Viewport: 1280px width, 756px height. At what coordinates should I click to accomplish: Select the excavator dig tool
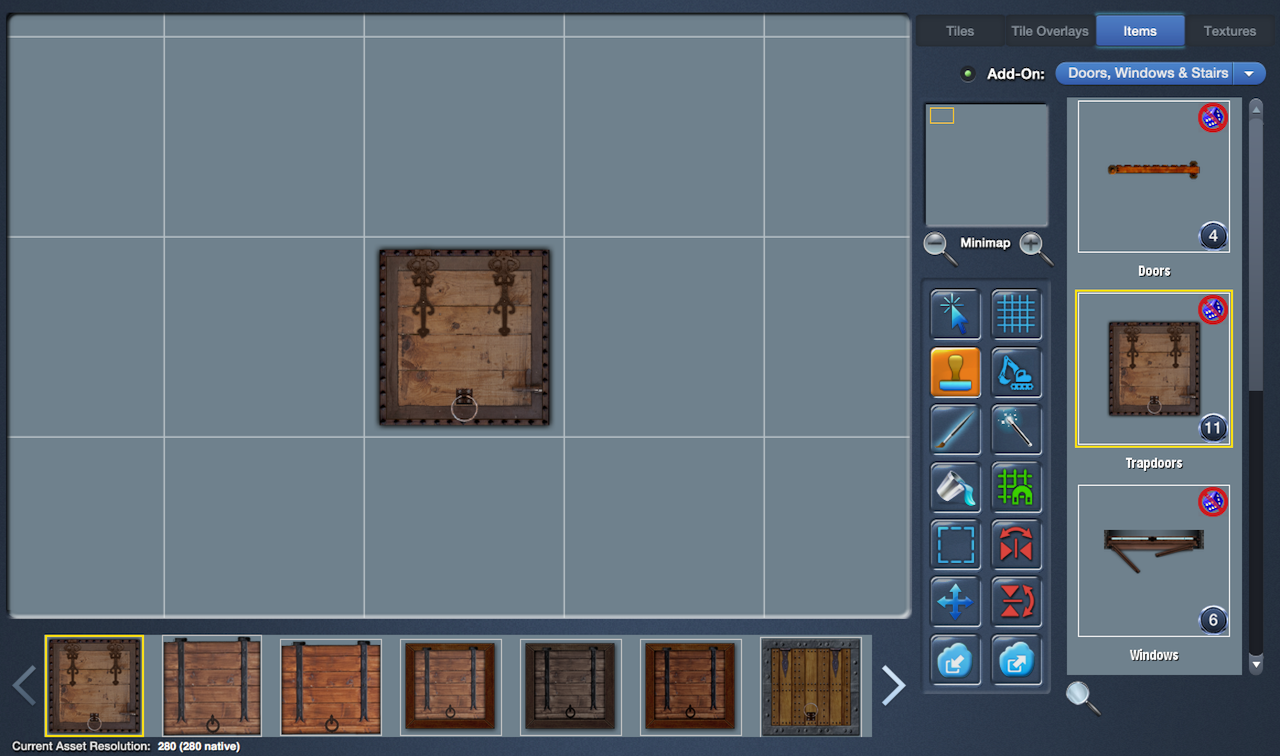(1016, 372)
